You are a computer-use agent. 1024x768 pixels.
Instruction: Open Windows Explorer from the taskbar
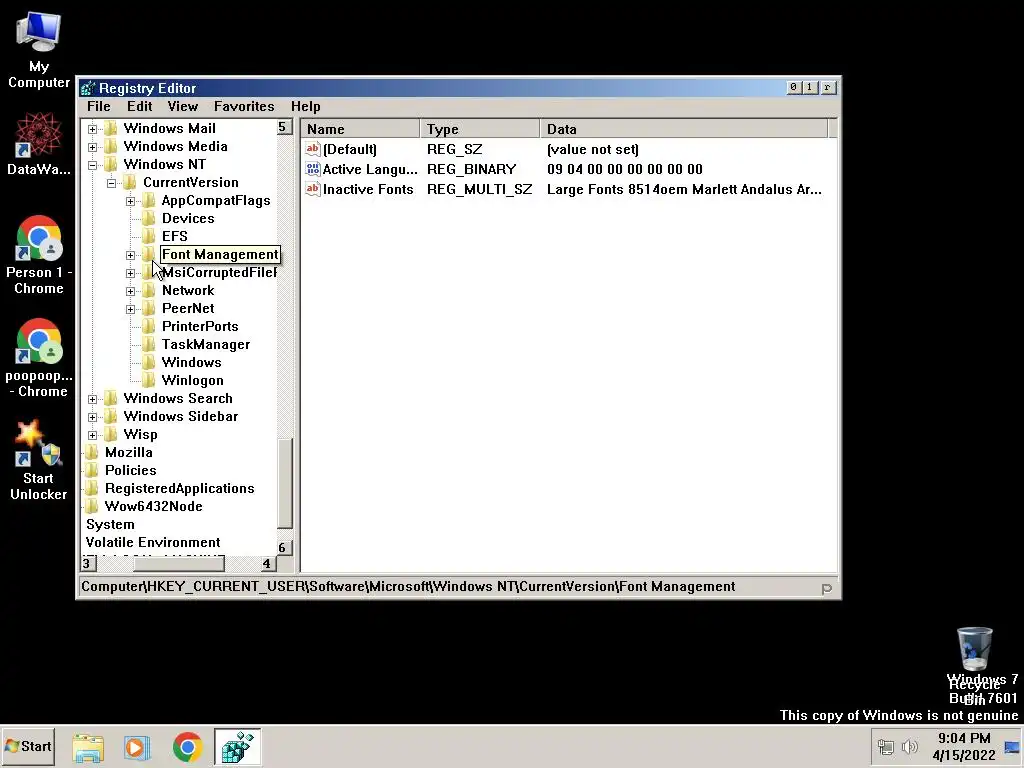[x=88, y=747]
